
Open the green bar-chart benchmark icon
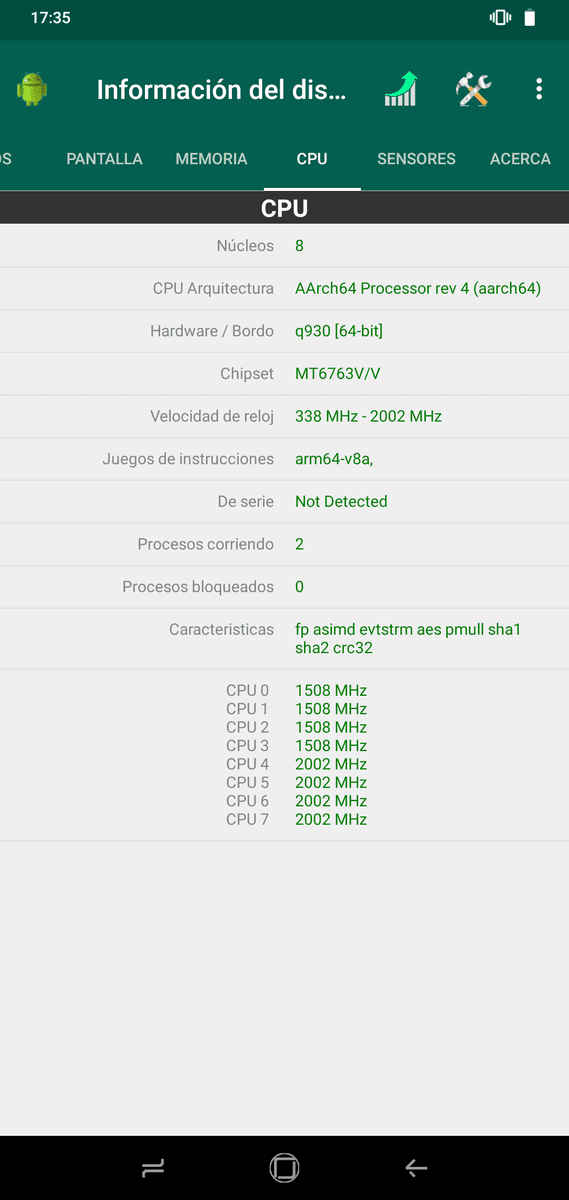[401, 90]
